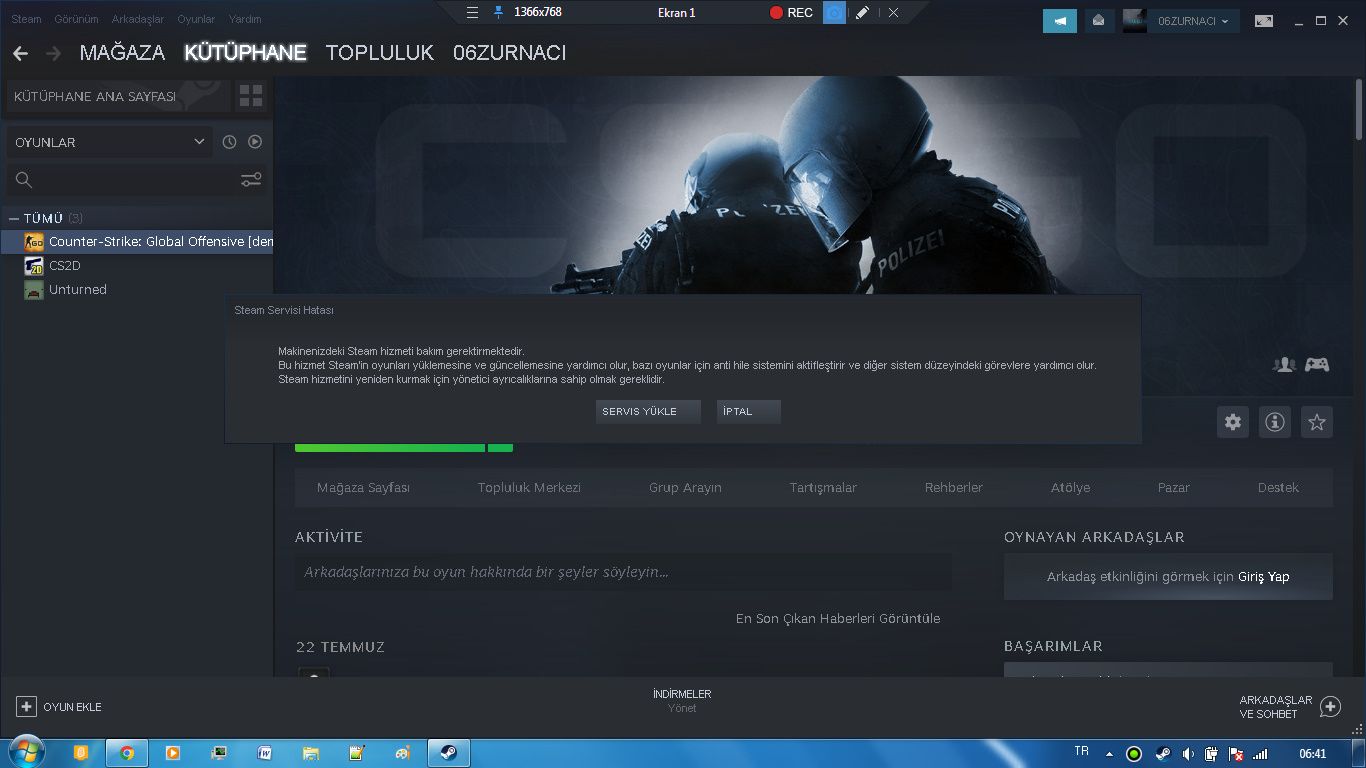Collapse the TÜMÜ games category
Screen dimensions: 1366x768
(14, 218)
